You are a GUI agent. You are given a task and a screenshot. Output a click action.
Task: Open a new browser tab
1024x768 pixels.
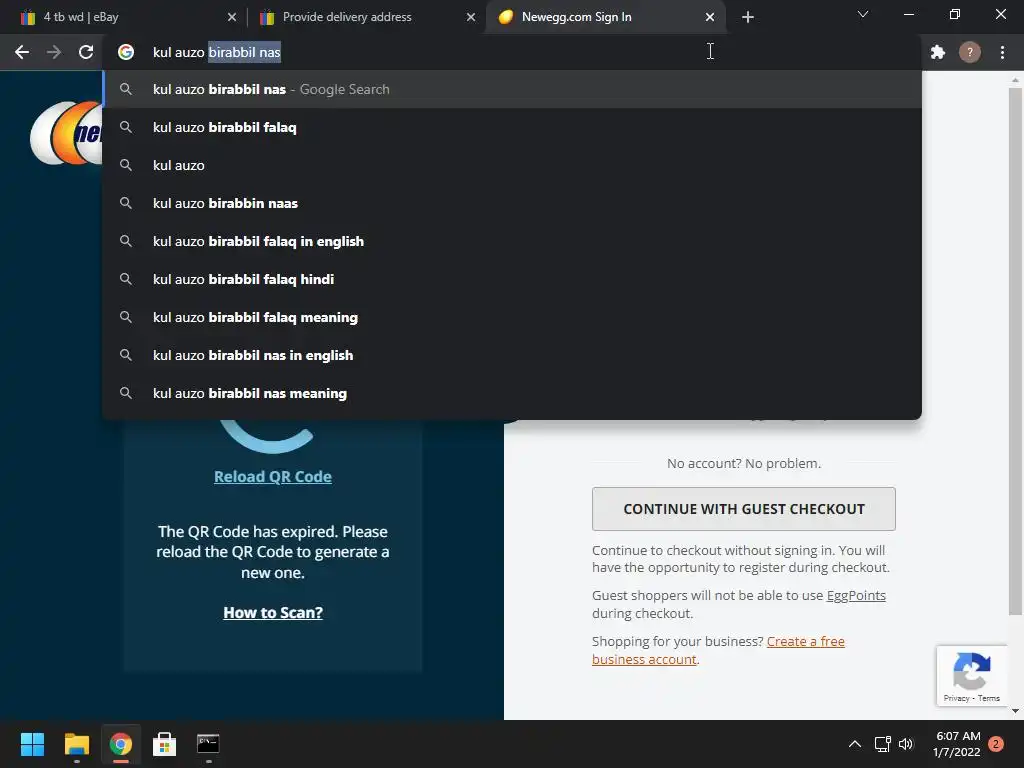coord(748,17)
